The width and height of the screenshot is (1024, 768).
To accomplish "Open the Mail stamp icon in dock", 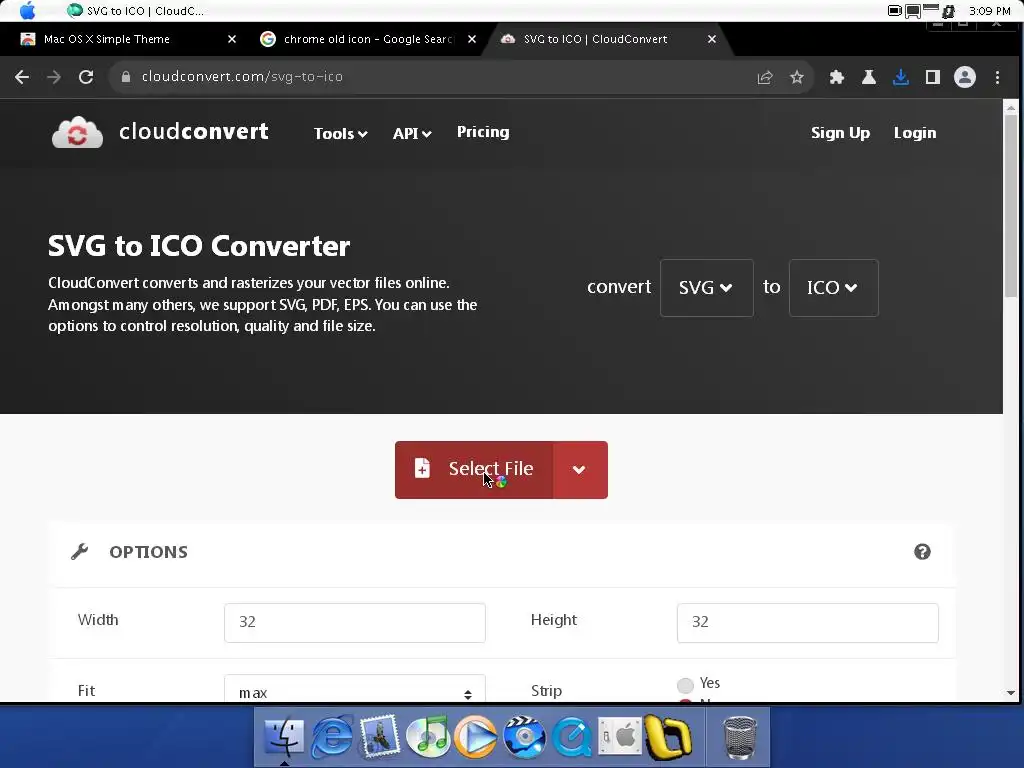I will click(x=379, y=736).
